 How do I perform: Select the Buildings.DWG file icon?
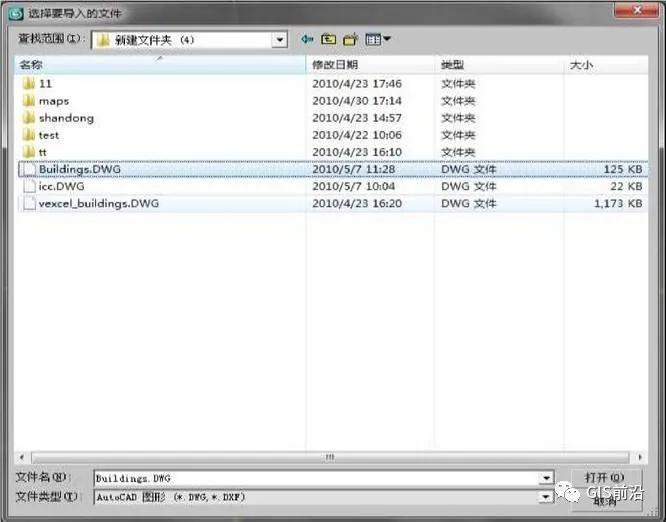28,169
